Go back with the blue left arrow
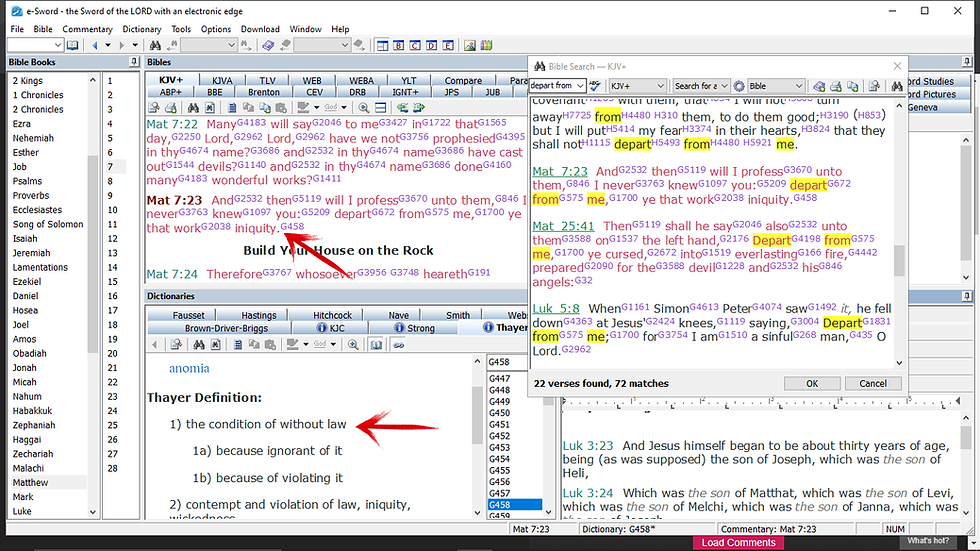The width and height of the screenshot is (980, 551). (x=95, y=45)
